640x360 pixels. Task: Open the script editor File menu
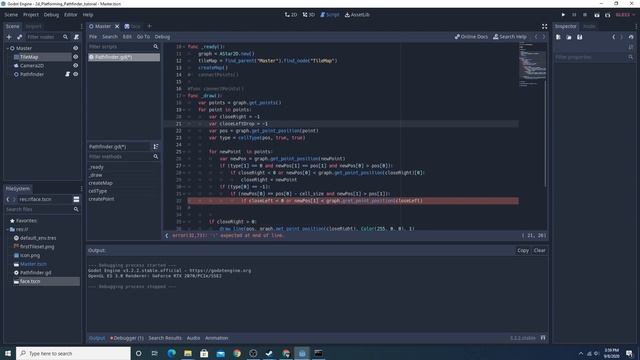tap(93, 37)
